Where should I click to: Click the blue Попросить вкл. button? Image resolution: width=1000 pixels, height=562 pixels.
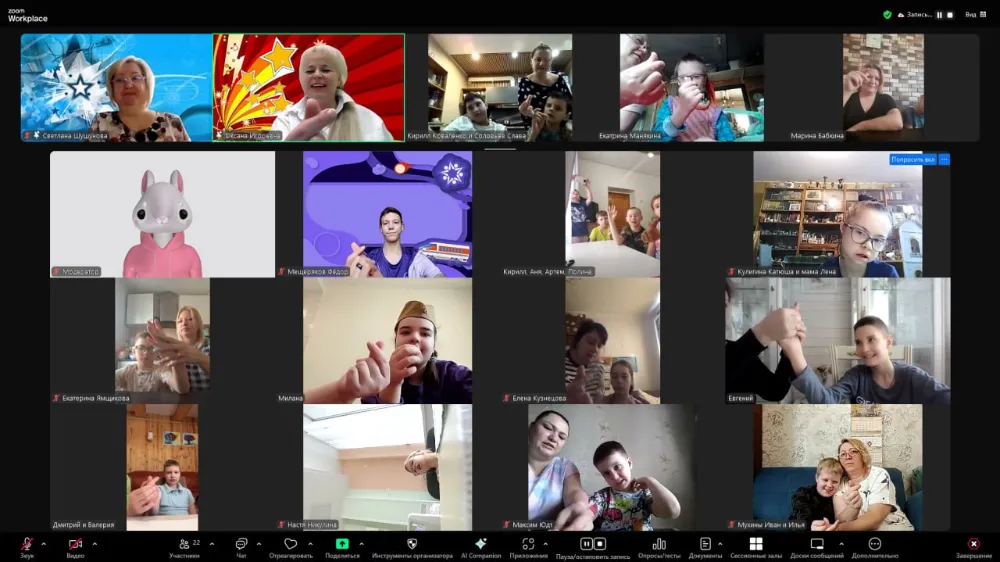point(912,160)
